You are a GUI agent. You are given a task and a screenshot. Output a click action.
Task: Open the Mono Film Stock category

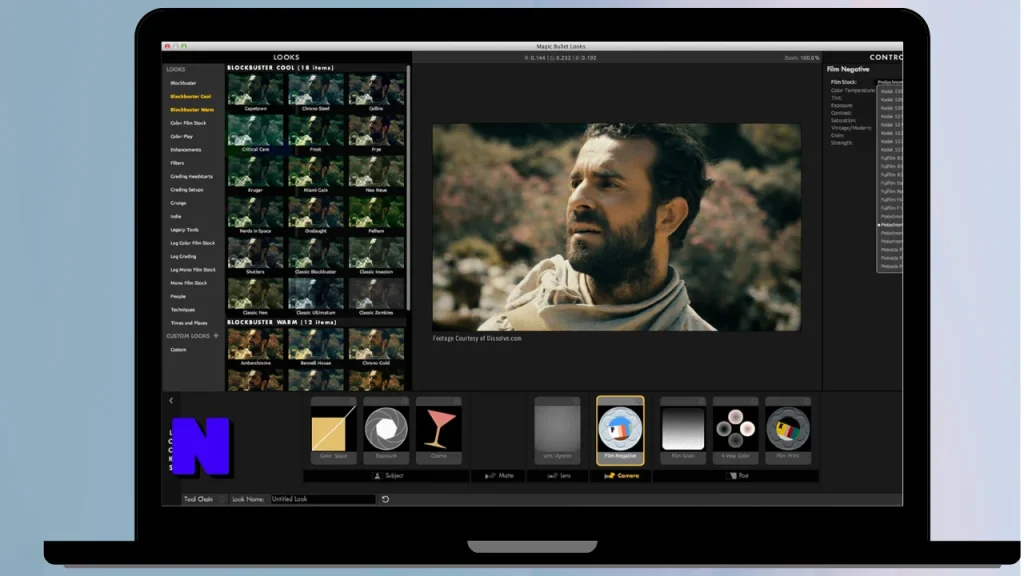pos(188,283)
